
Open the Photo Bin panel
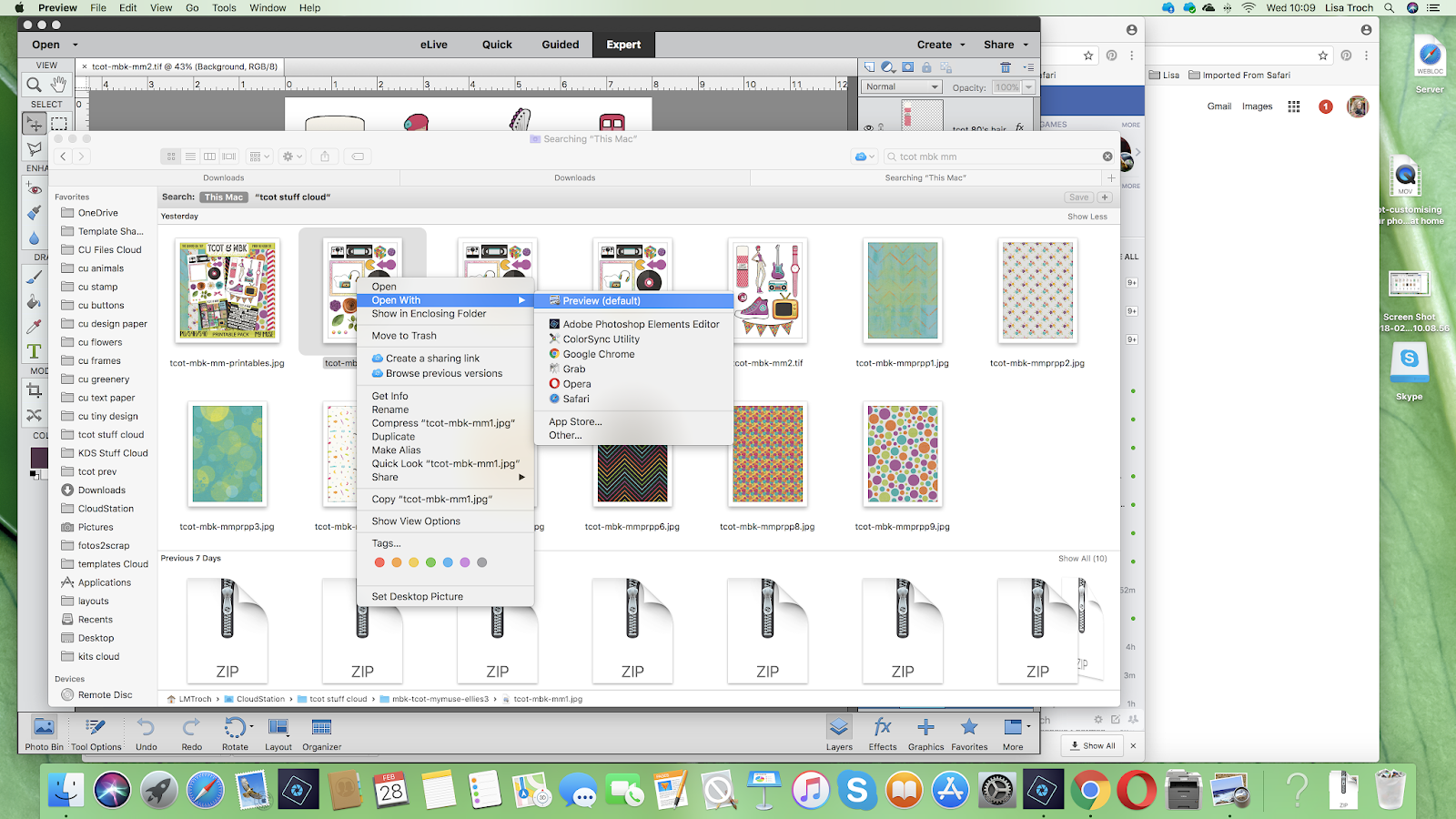(x=44, y=733)
